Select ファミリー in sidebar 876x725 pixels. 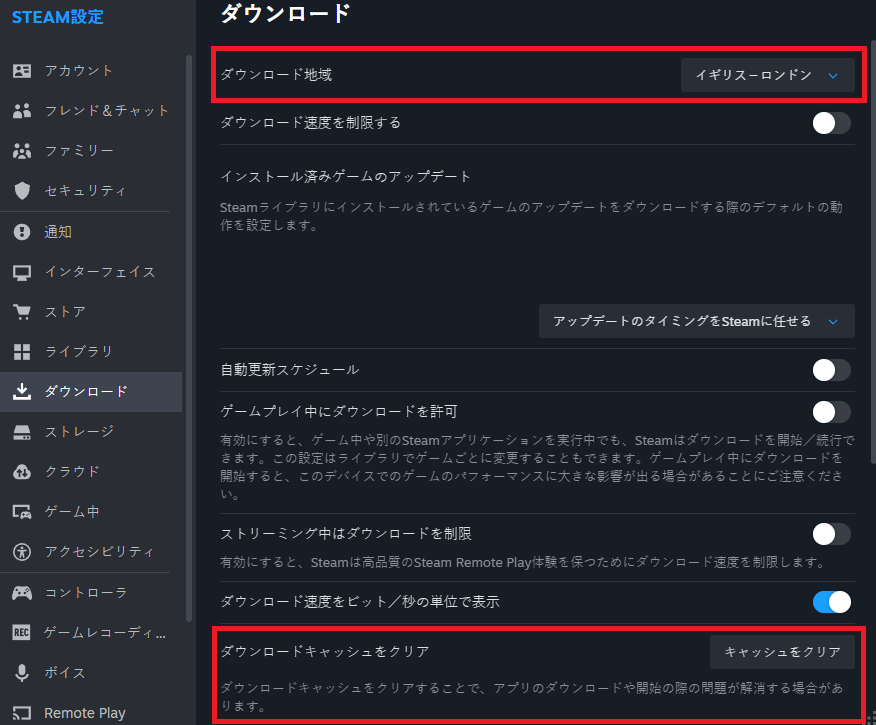79,151
